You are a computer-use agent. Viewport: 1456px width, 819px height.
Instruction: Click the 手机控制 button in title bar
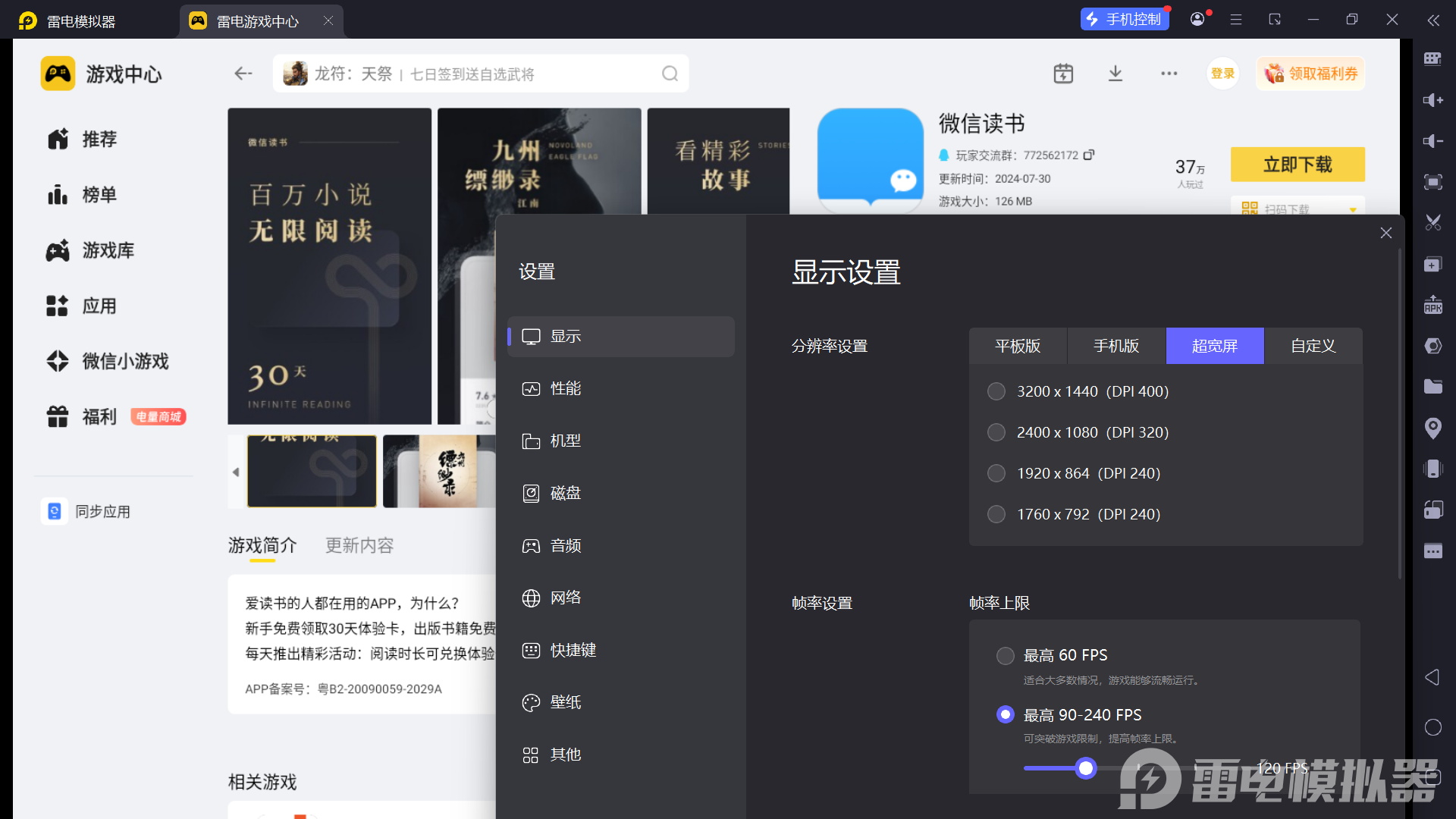coord(1125,19)
